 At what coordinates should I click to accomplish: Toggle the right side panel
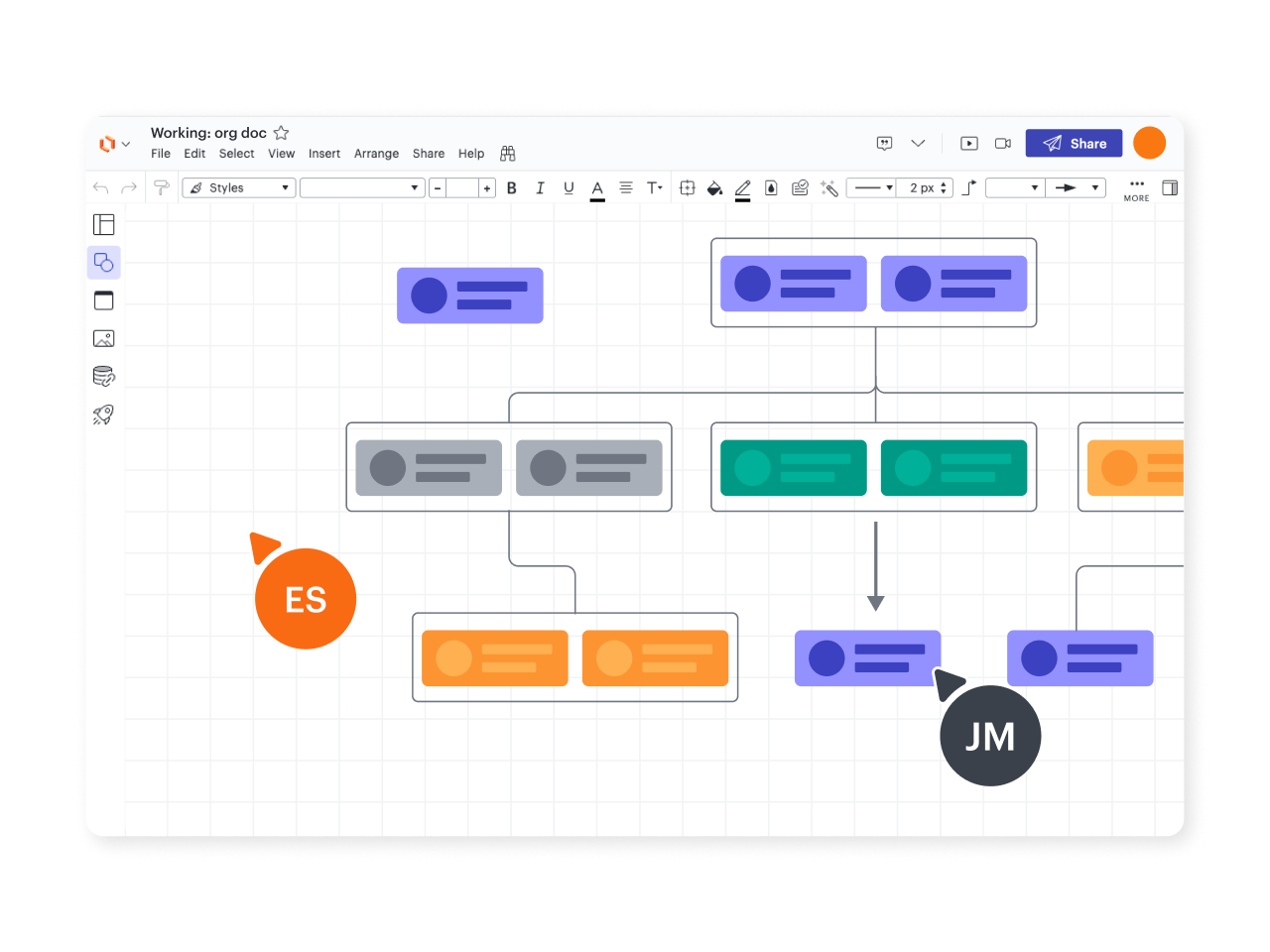(x=1170, y=187)
